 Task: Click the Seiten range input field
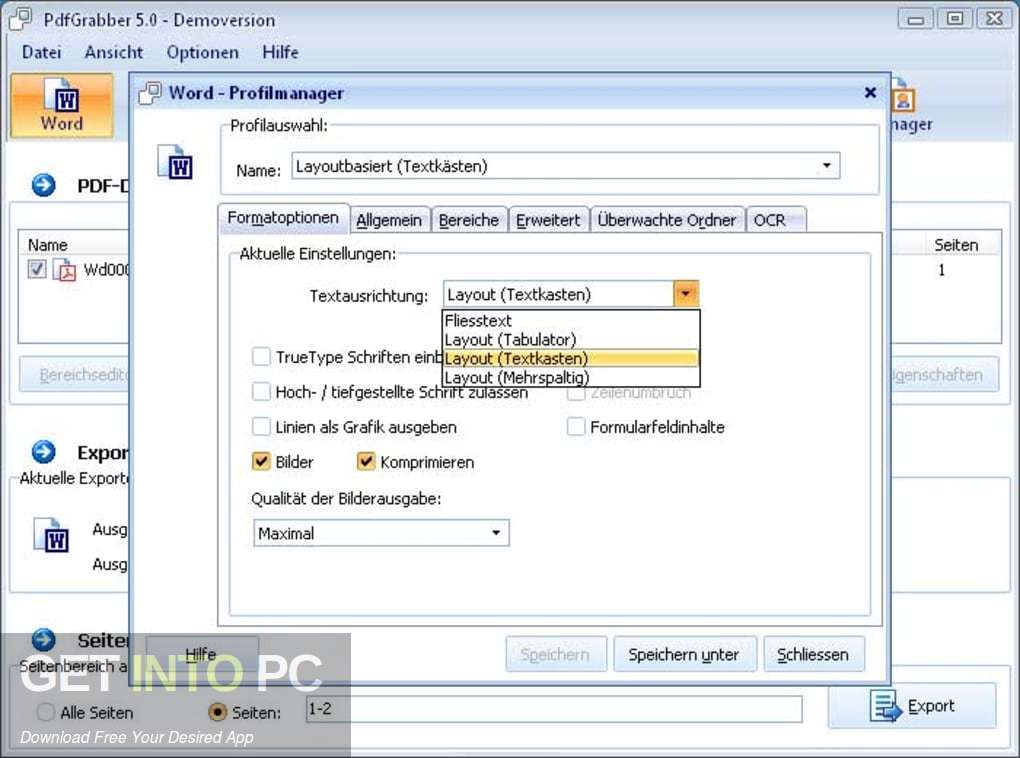(554, 709)
